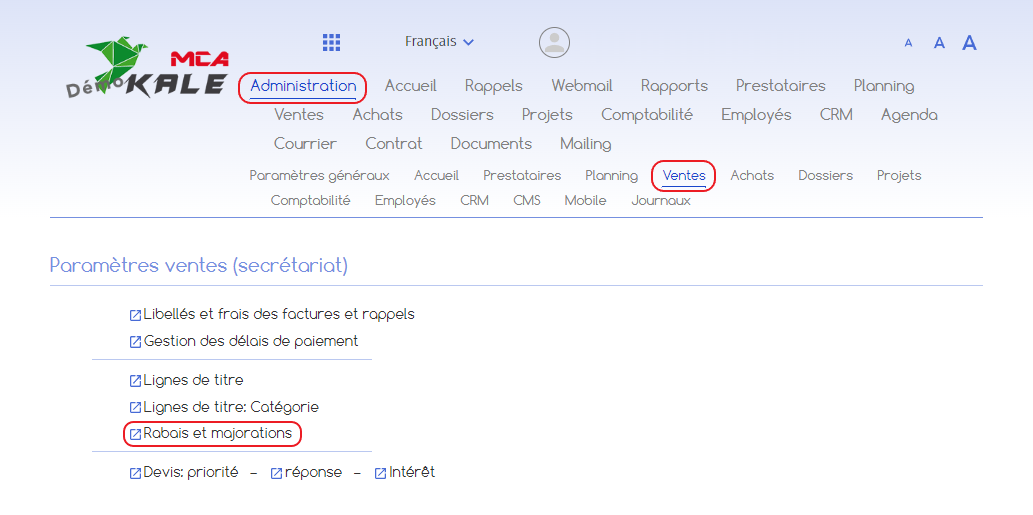Open Libellés et frais des factures et rappels
The width and height of the screenshot is (1033, 515).
coord(279,315)
